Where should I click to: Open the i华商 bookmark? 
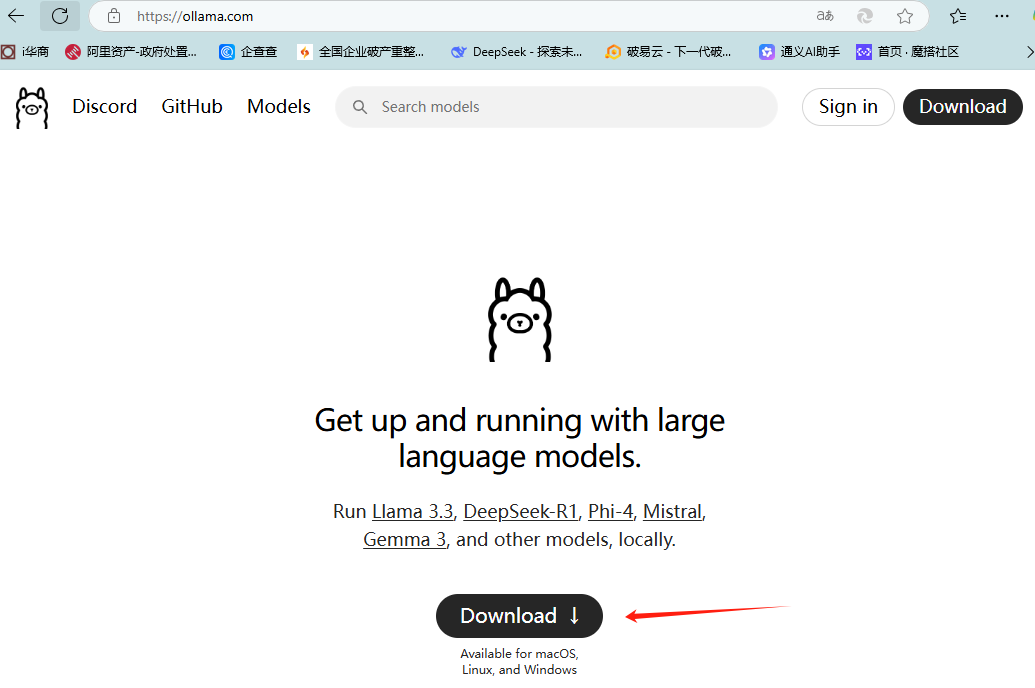pyautogui.click(x=25, y=52)
